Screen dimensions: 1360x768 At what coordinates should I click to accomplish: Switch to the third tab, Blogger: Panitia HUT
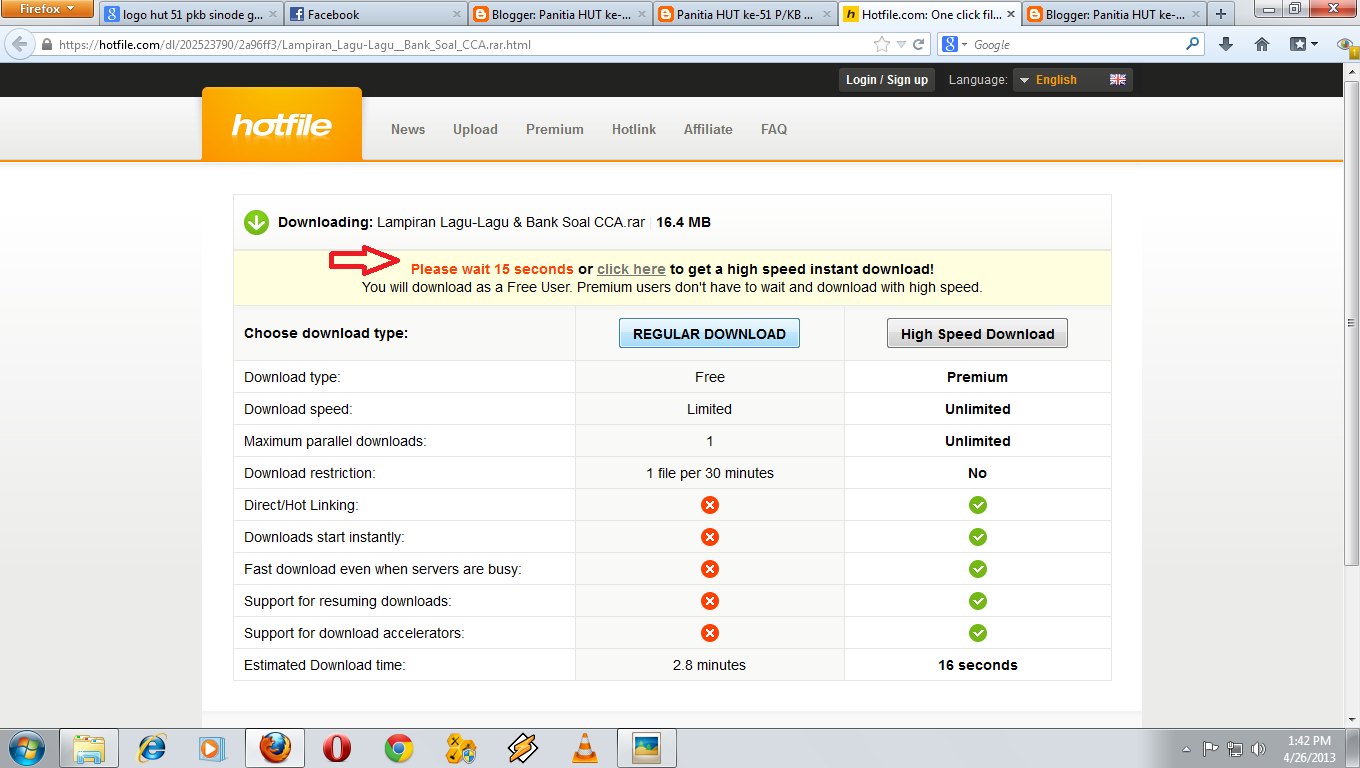(x=560, y=15)
